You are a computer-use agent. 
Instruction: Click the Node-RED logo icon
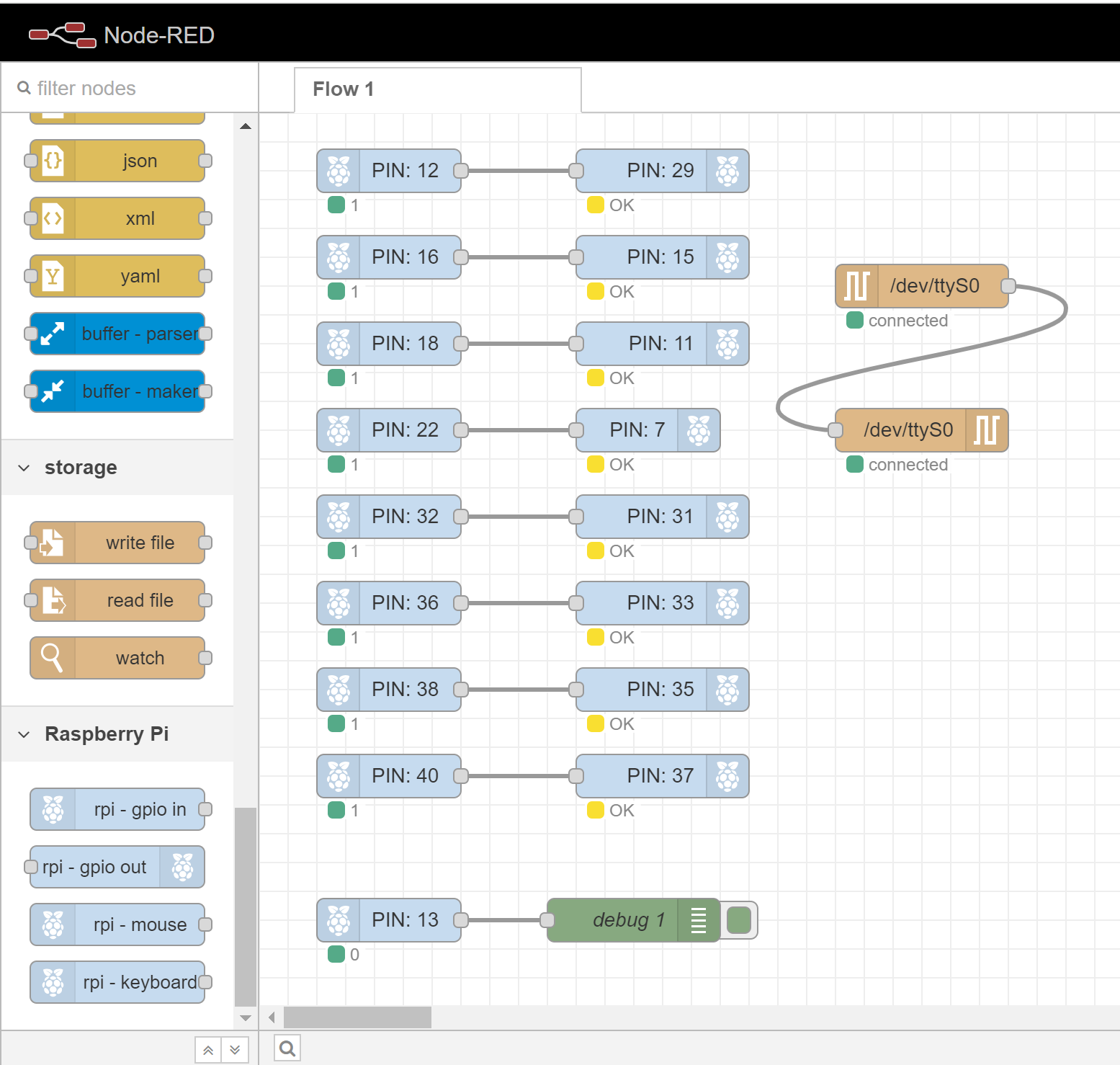62,35
